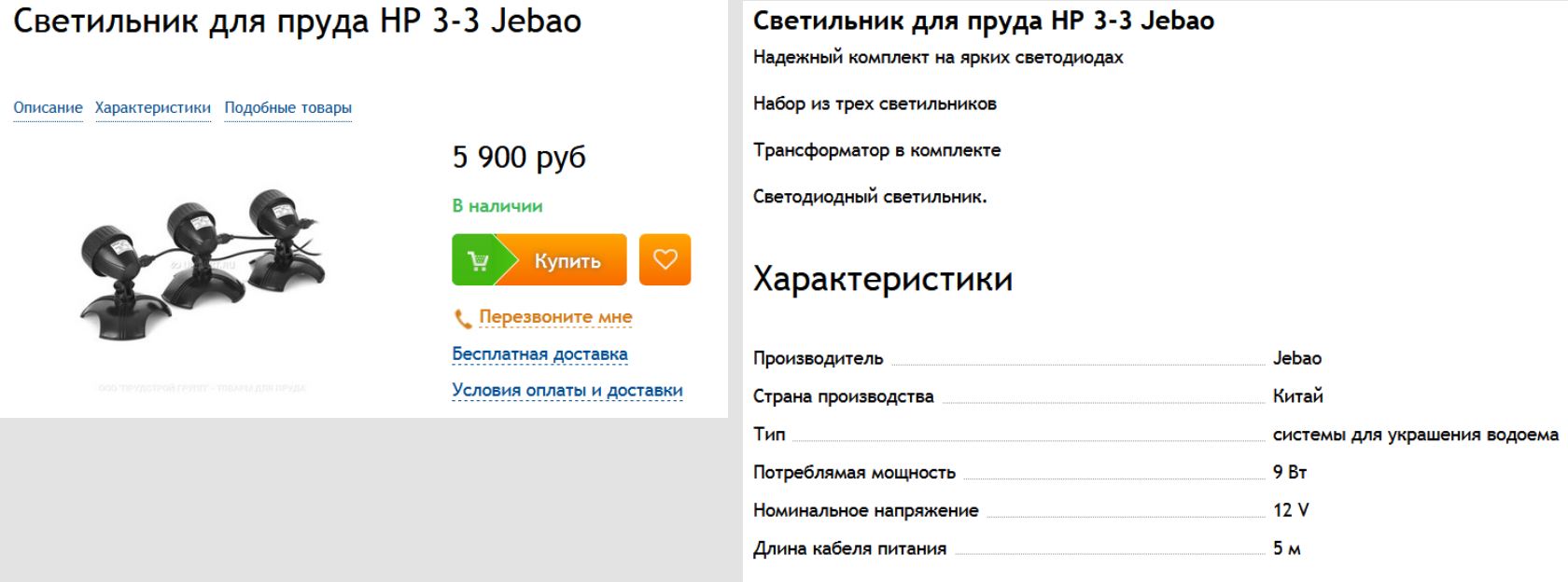Click the shopping cart icon on Купить button

477,260
